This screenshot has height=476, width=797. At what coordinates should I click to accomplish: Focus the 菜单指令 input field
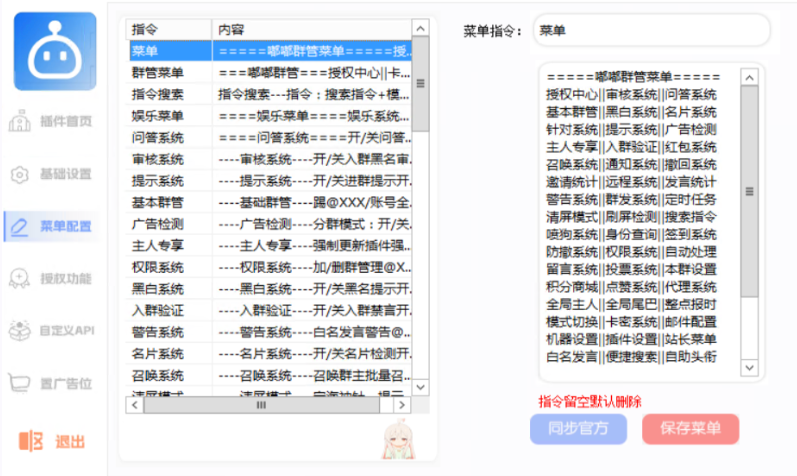652,31
